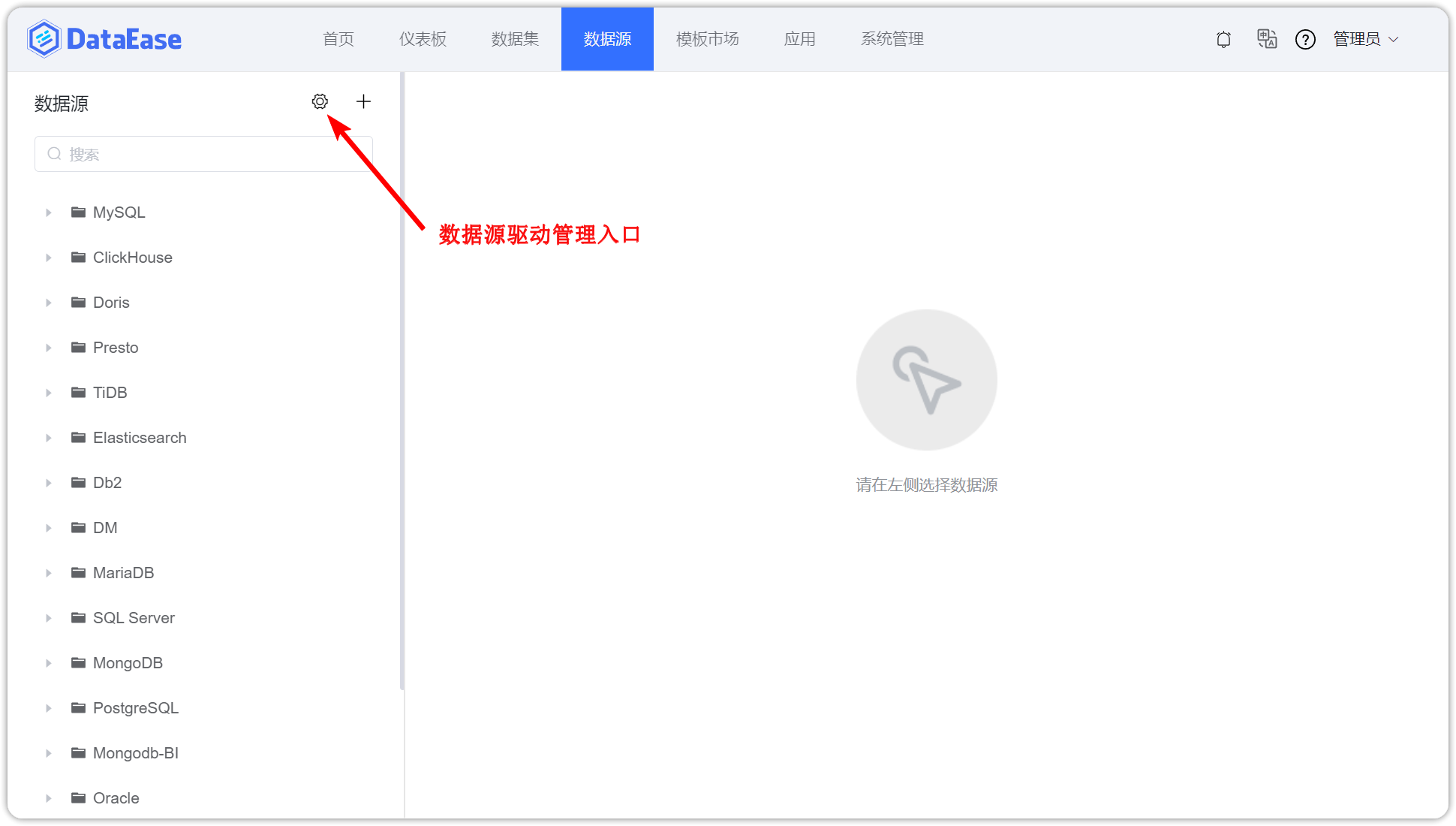Select the SQL Server datasource entry
Image resolution: width=1456 pixels, height=826 pixels.
click(x=134, y=618)
